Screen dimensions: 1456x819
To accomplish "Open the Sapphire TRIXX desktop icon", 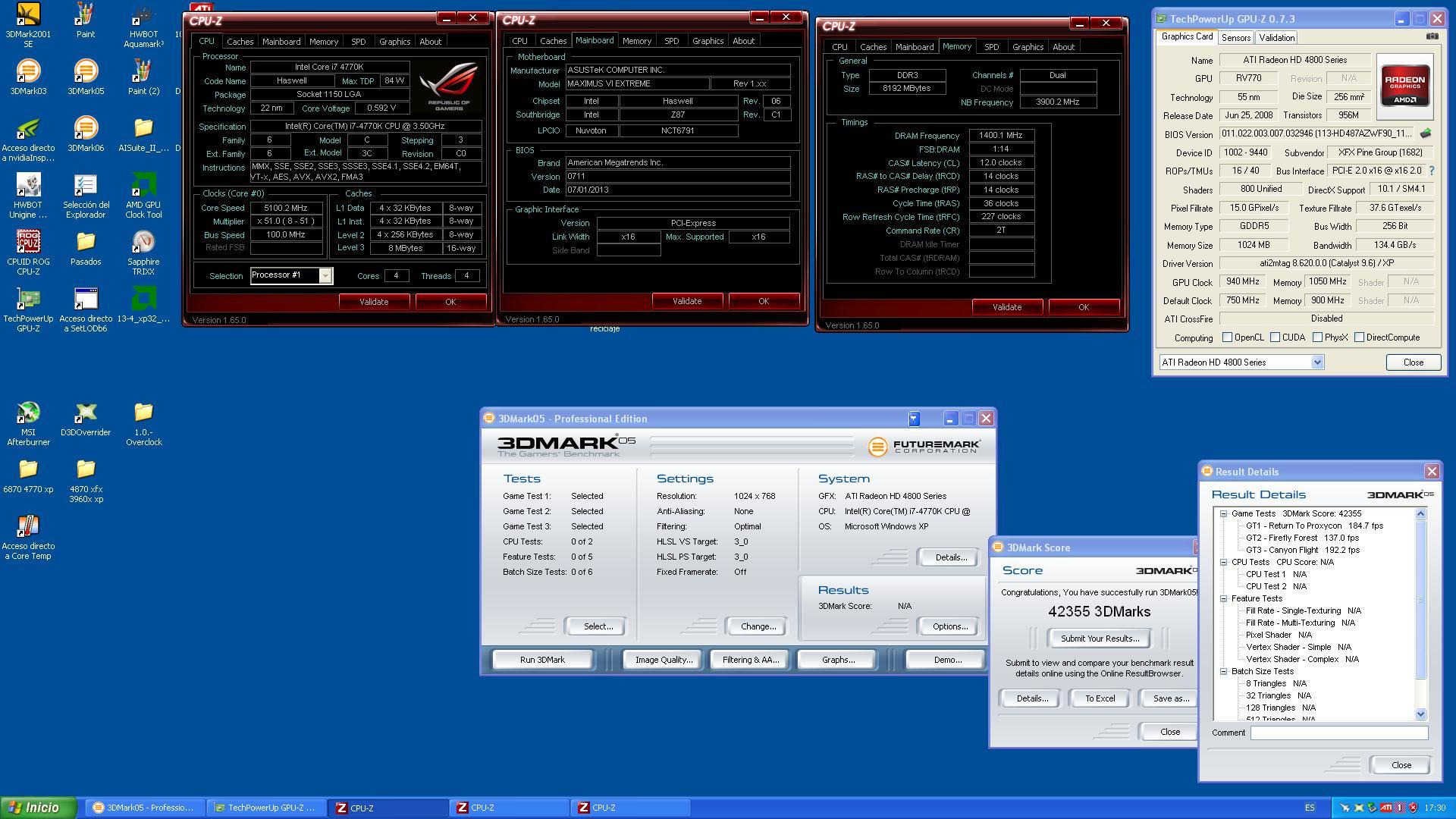I will [143, 253].
